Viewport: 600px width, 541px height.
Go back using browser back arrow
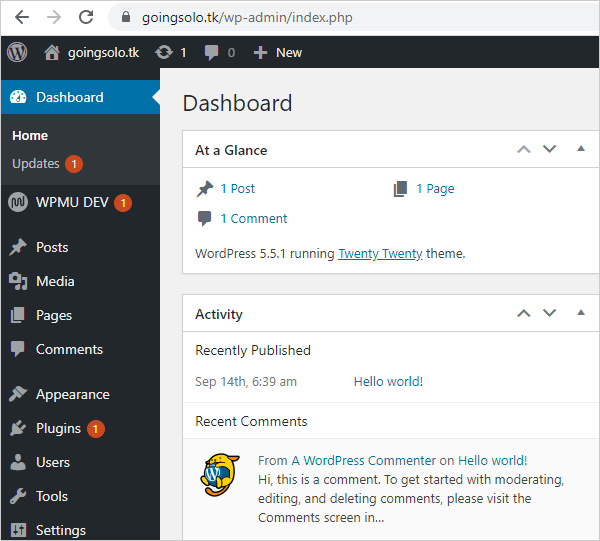[22, 17]
